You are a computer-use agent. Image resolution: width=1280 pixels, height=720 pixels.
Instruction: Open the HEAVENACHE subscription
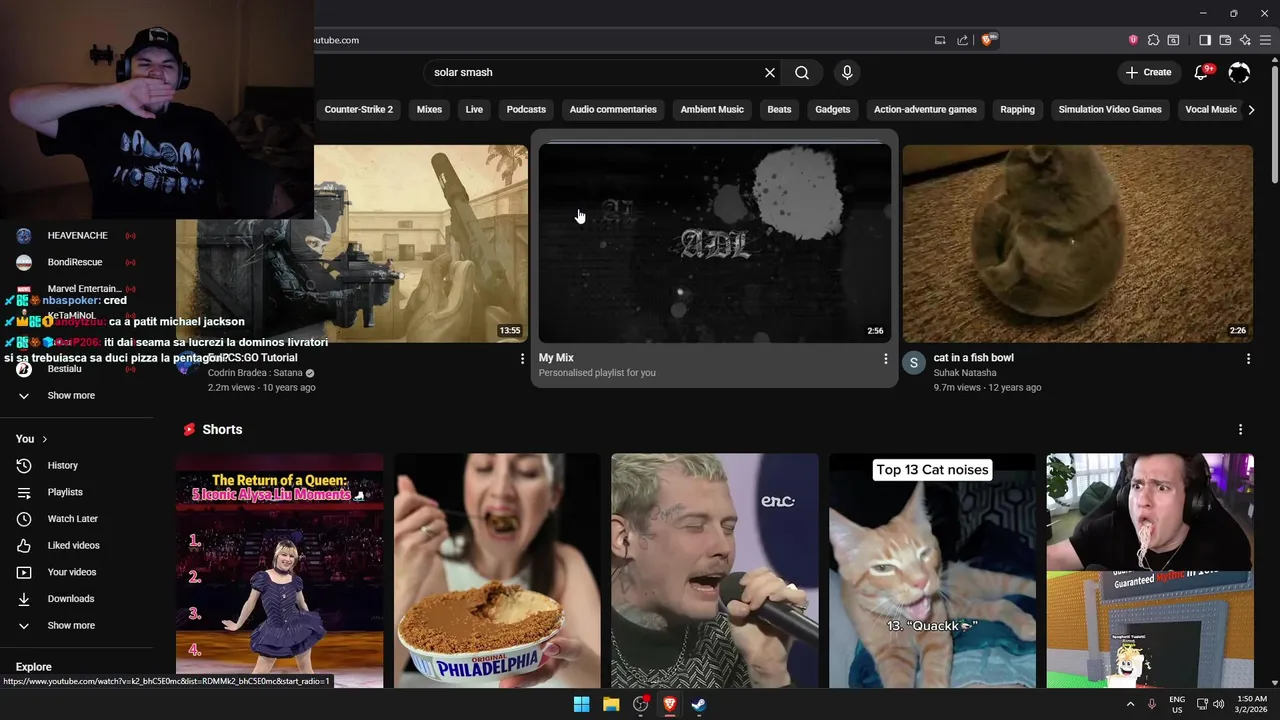pyautogui.click(x=77, y=235)
